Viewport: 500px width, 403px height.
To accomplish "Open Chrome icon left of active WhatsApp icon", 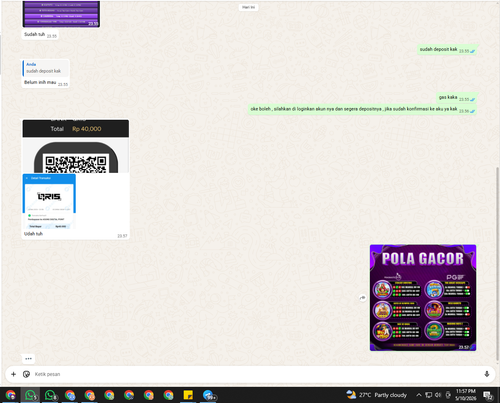I will pyautogui.click(x=11, y=395).
